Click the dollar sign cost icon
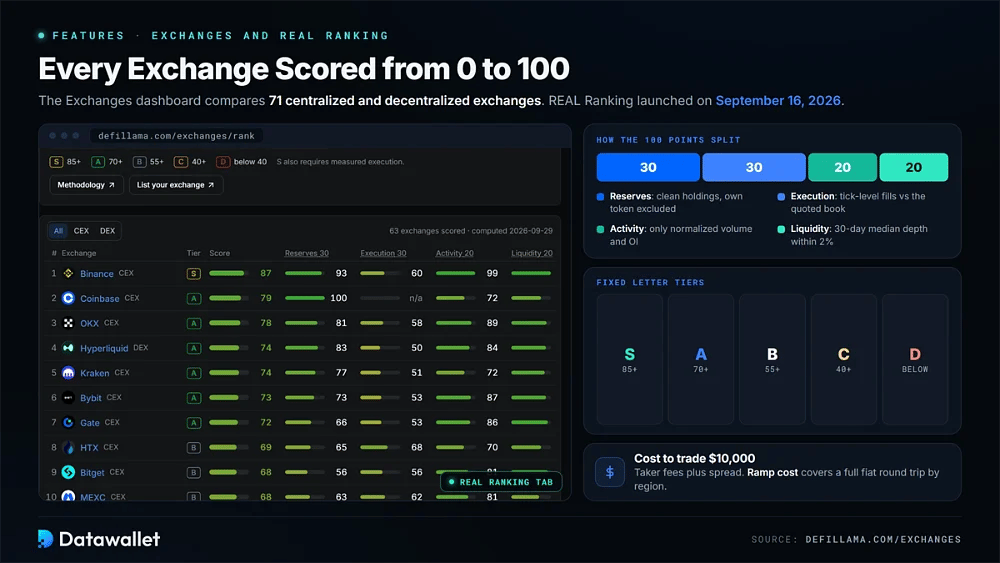 (610, 472)
